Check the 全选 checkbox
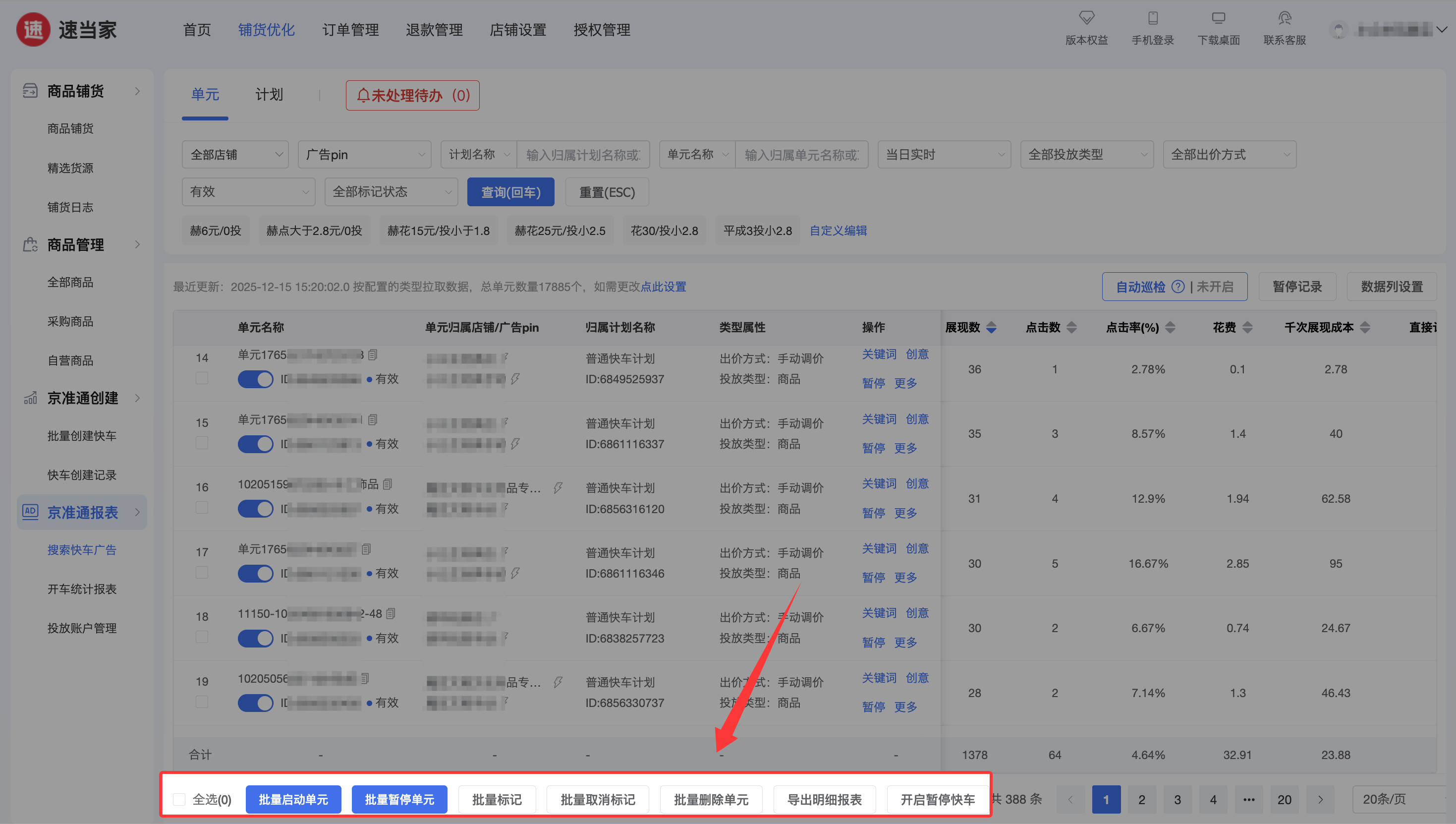Screen dimensions: 1456x824 pyautogui.click(x=179, y=799)
